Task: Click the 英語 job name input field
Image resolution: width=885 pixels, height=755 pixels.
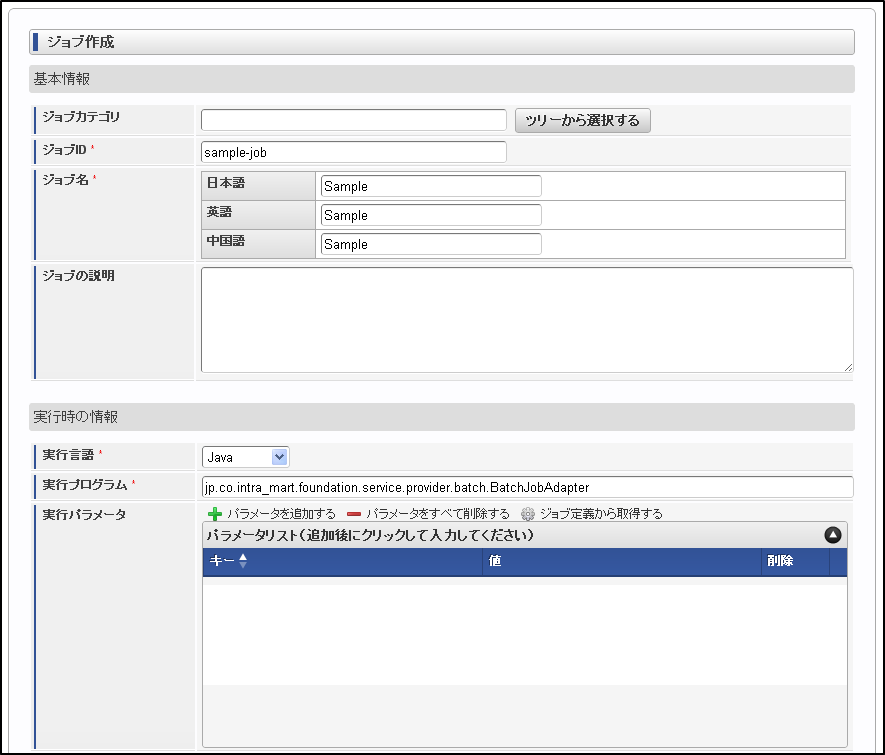Action: (431, 215)
